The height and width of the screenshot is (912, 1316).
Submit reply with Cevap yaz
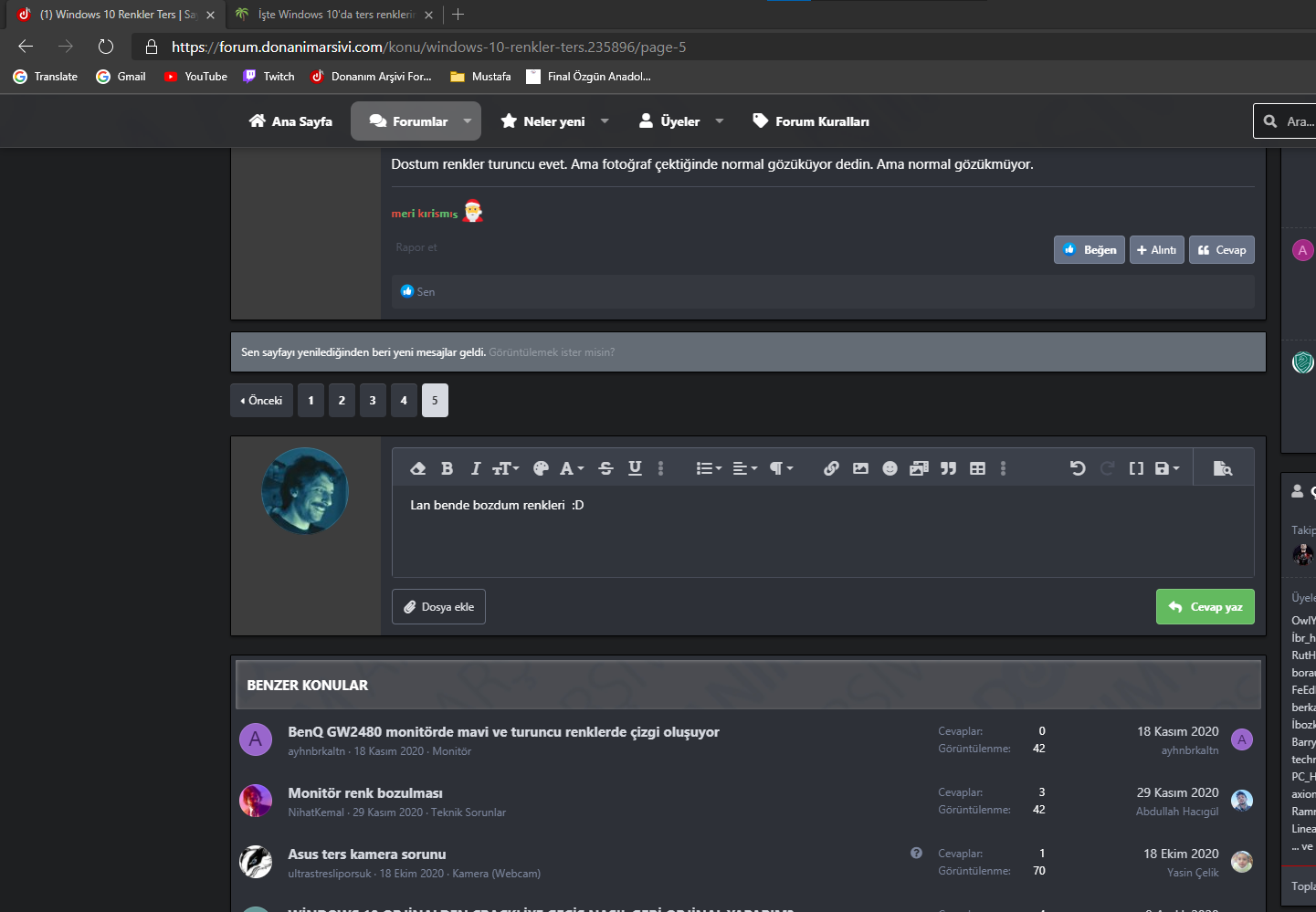pyautogui.click(x=1205, y=607)
